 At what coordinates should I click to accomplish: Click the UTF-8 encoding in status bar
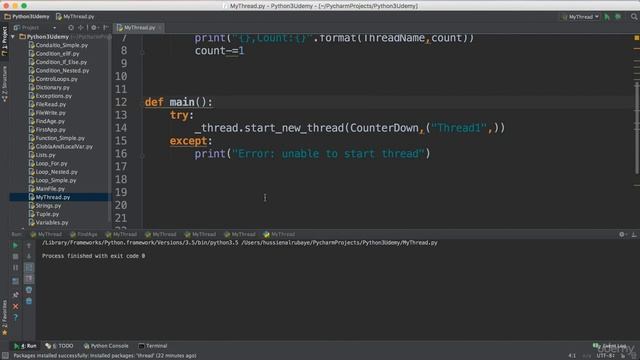pyautogui.click(x=606, y=356)
